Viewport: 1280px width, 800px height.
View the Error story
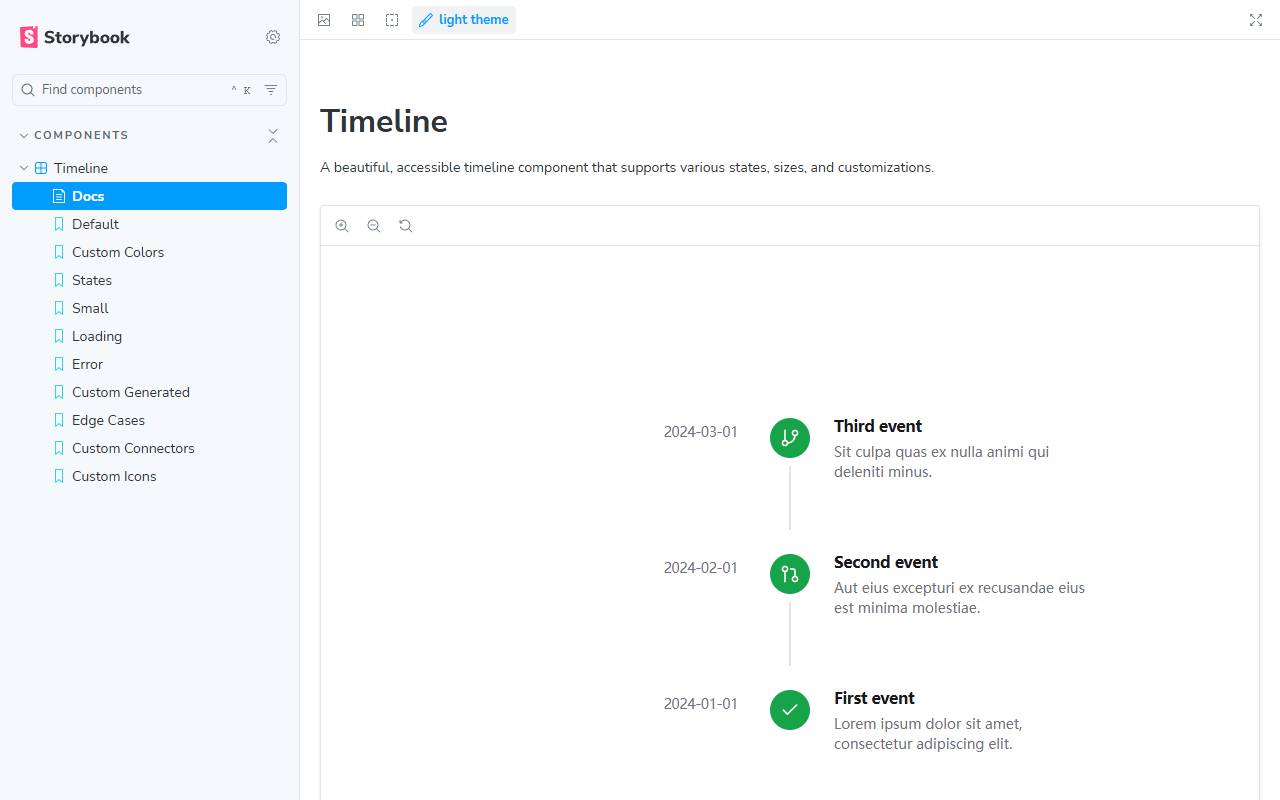[x=149, y=364]
